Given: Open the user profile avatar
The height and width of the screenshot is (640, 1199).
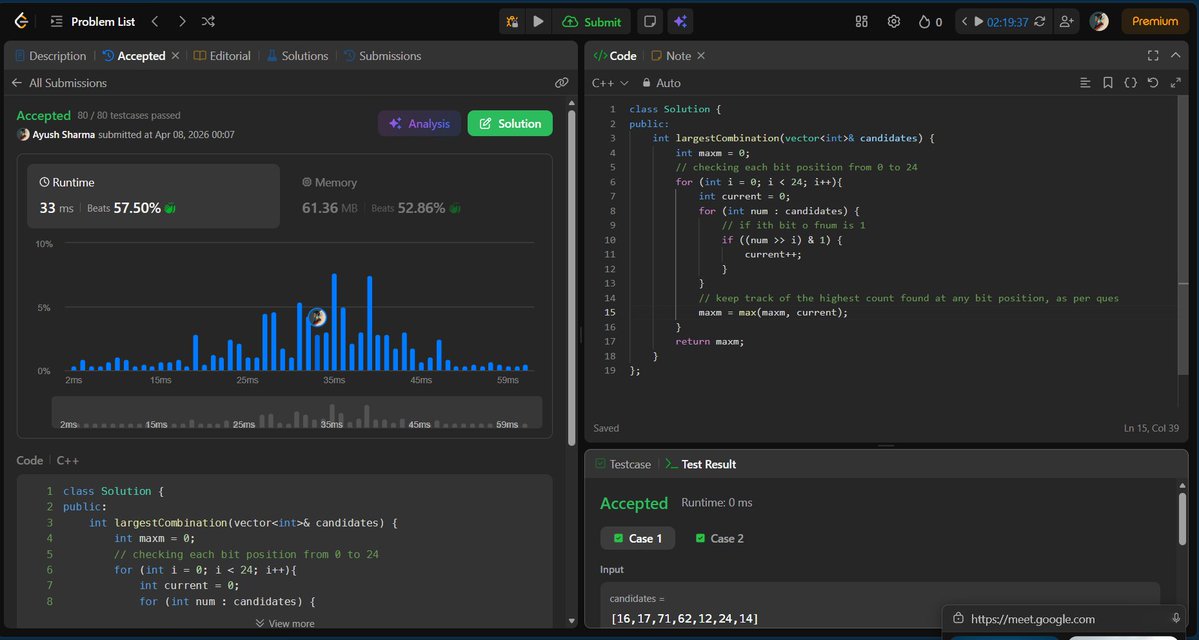Looking at the screenshot, I should 1099,21.
